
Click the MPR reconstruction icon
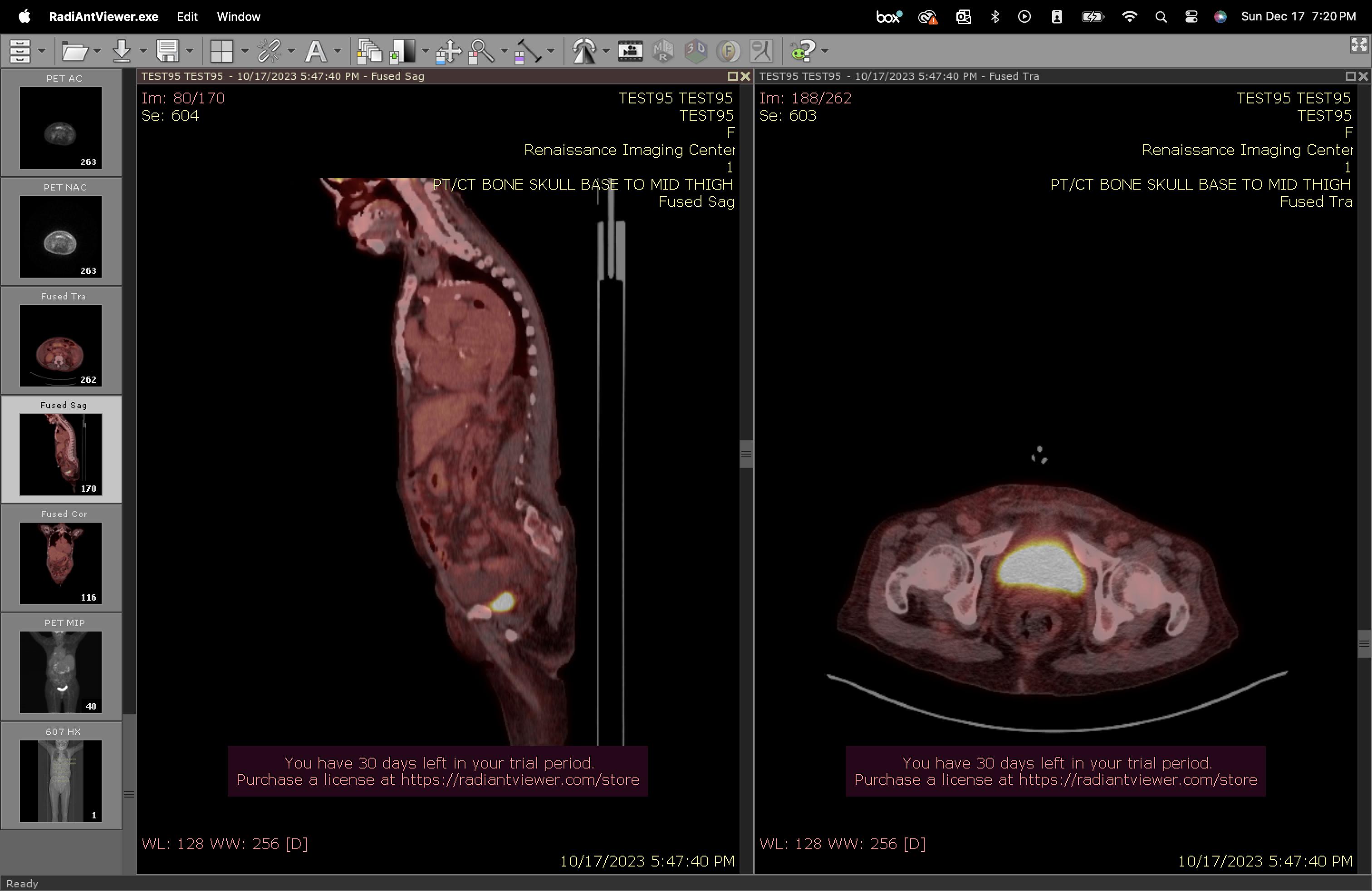(663, 51)
